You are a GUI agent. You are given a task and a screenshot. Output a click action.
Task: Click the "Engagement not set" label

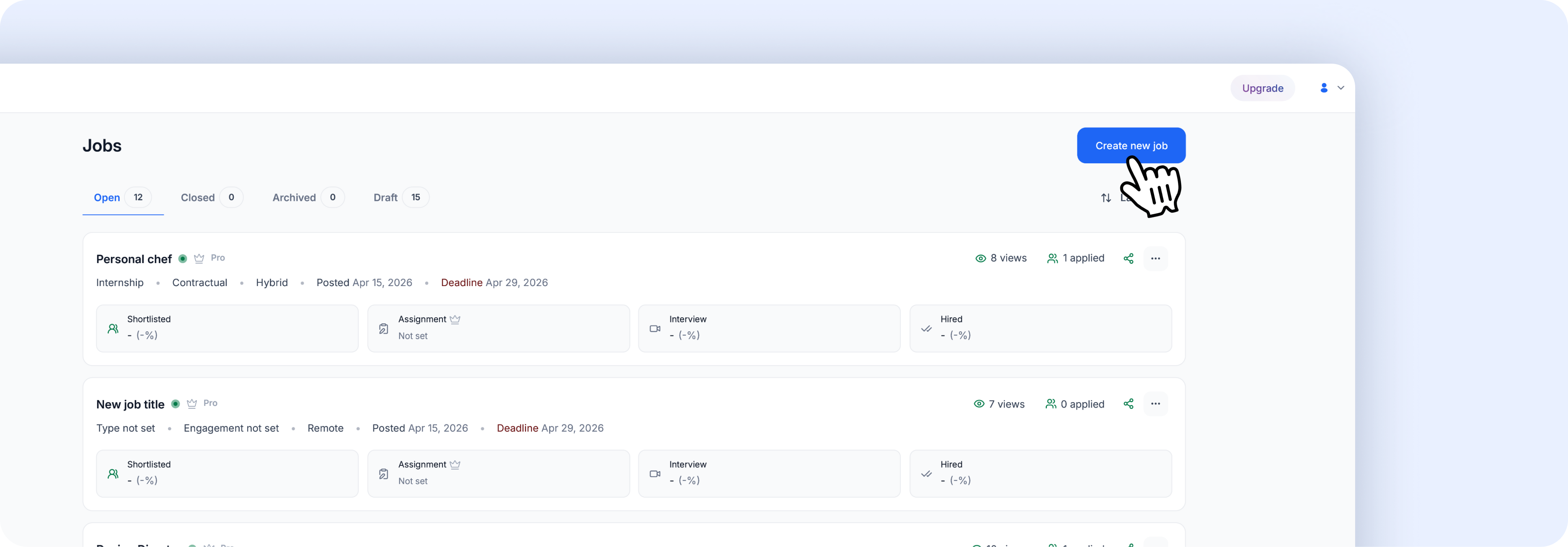click(x=231, y=428)
